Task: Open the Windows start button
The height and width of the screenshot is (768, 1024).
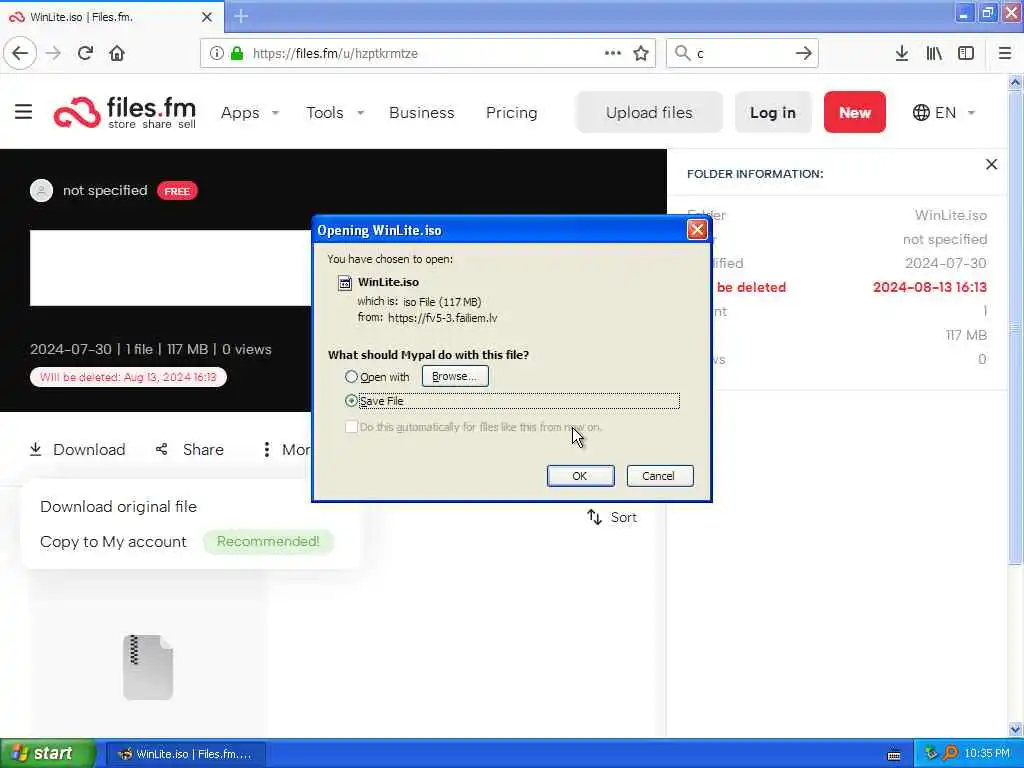Action: coord(46,753)
